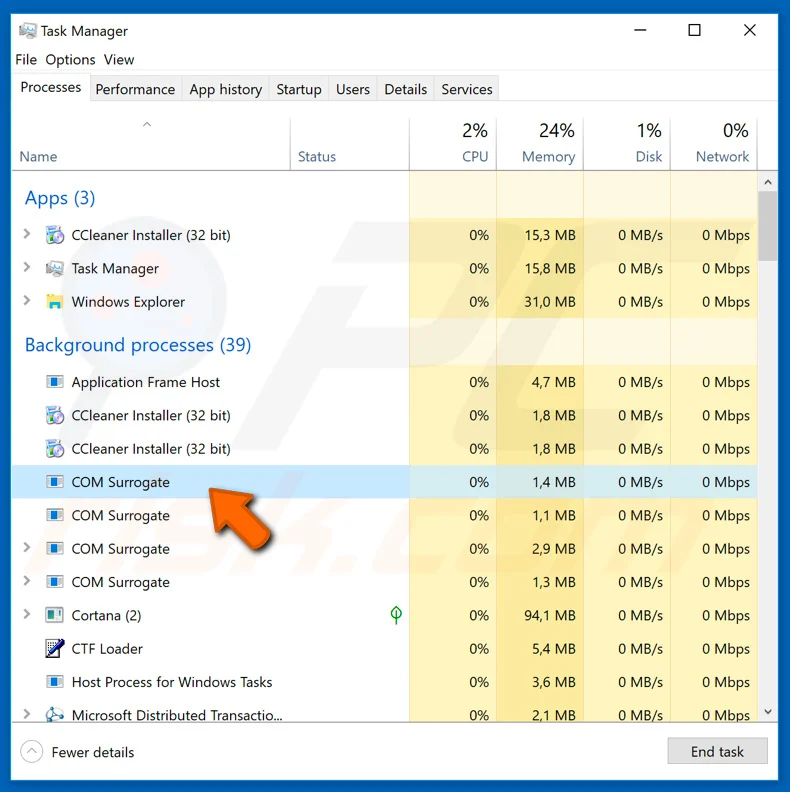Click the Host Process for Windows Tasks icon

(x=55, y=682)
